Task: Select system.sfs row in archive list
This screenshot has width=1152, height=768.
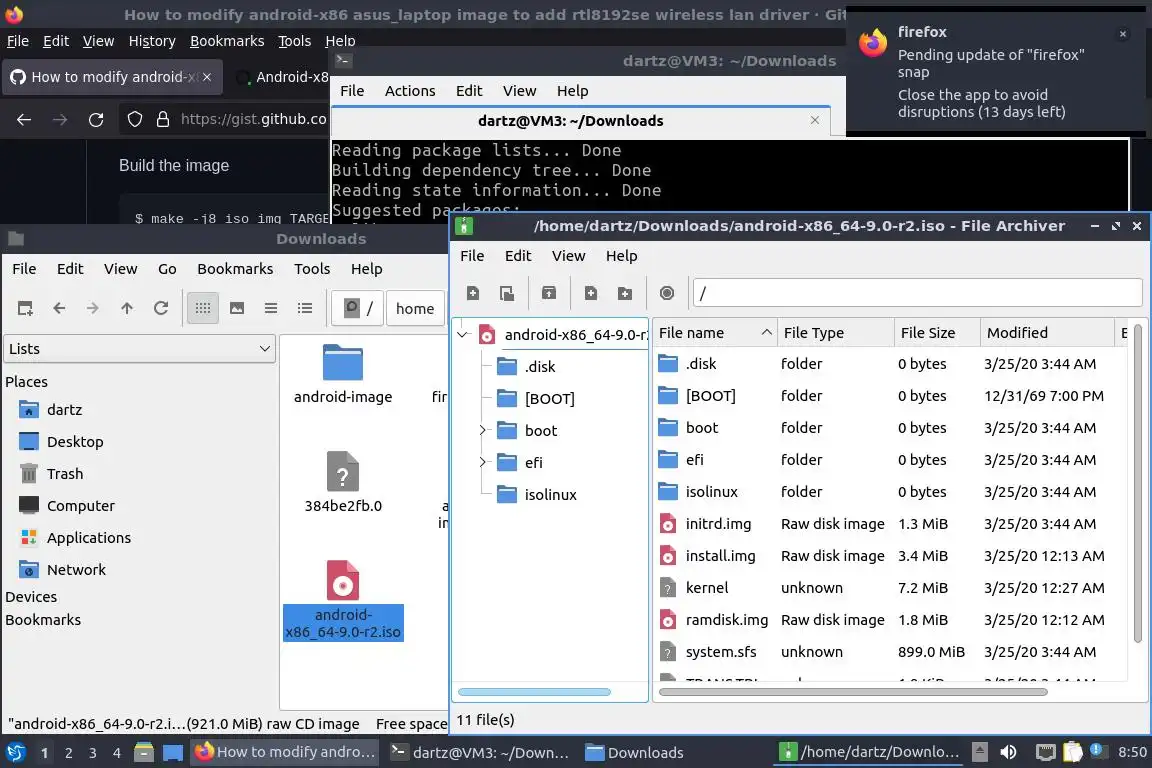Action: (890, 652)
